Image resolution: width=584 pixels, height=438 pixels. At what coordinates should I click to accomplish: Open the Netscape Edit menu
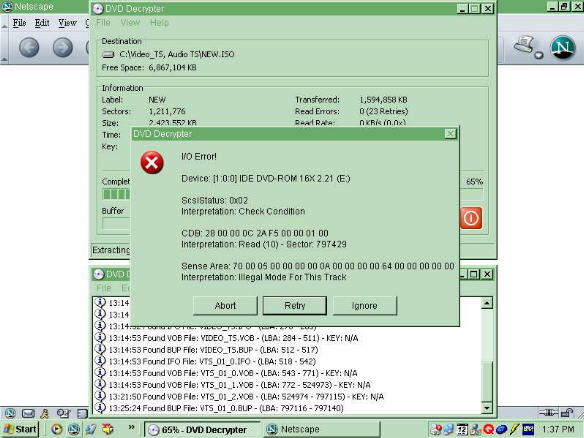click(42, 23)
